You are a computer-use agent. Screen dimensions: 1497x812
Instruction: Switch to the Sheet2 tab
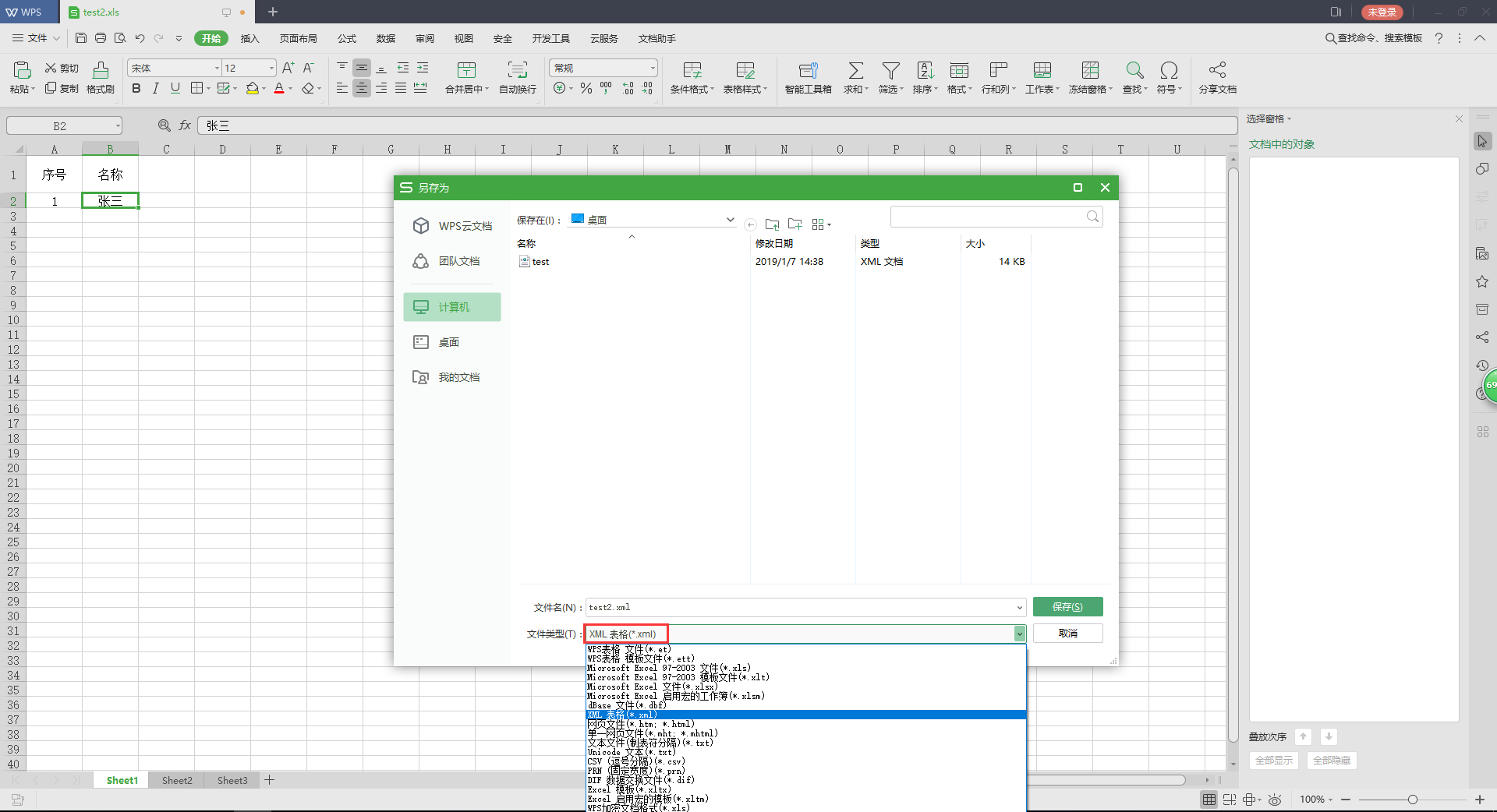[177, 780]
